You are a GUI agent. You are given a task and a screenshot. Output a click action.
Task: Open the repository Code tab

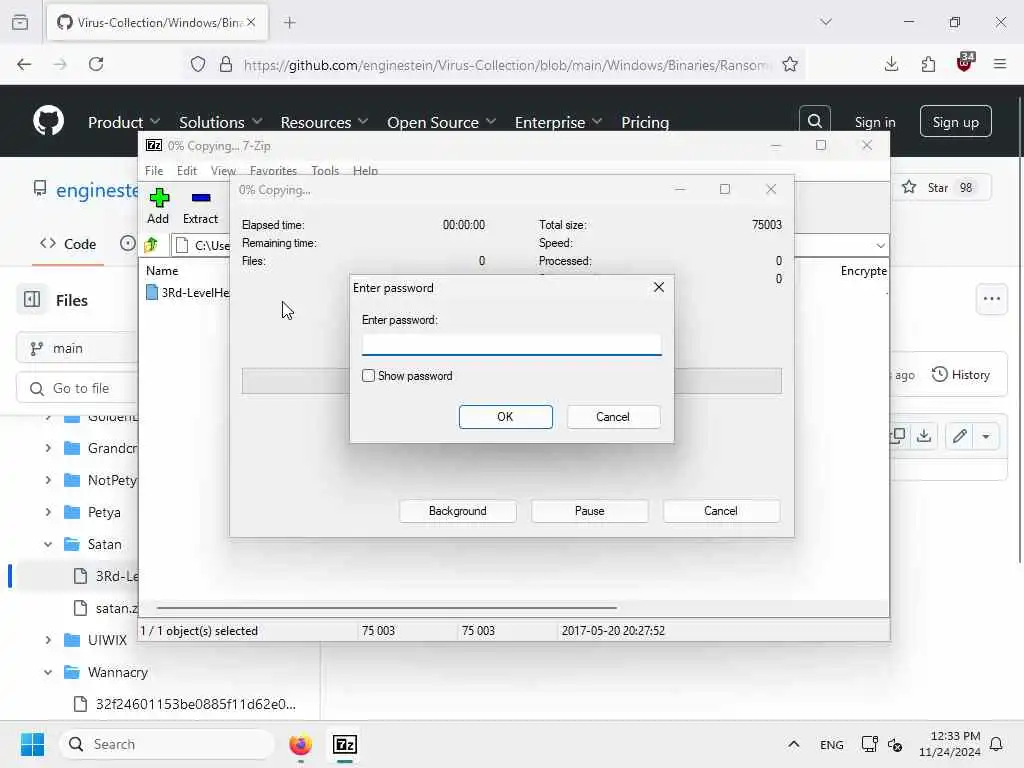coord(68,244)
